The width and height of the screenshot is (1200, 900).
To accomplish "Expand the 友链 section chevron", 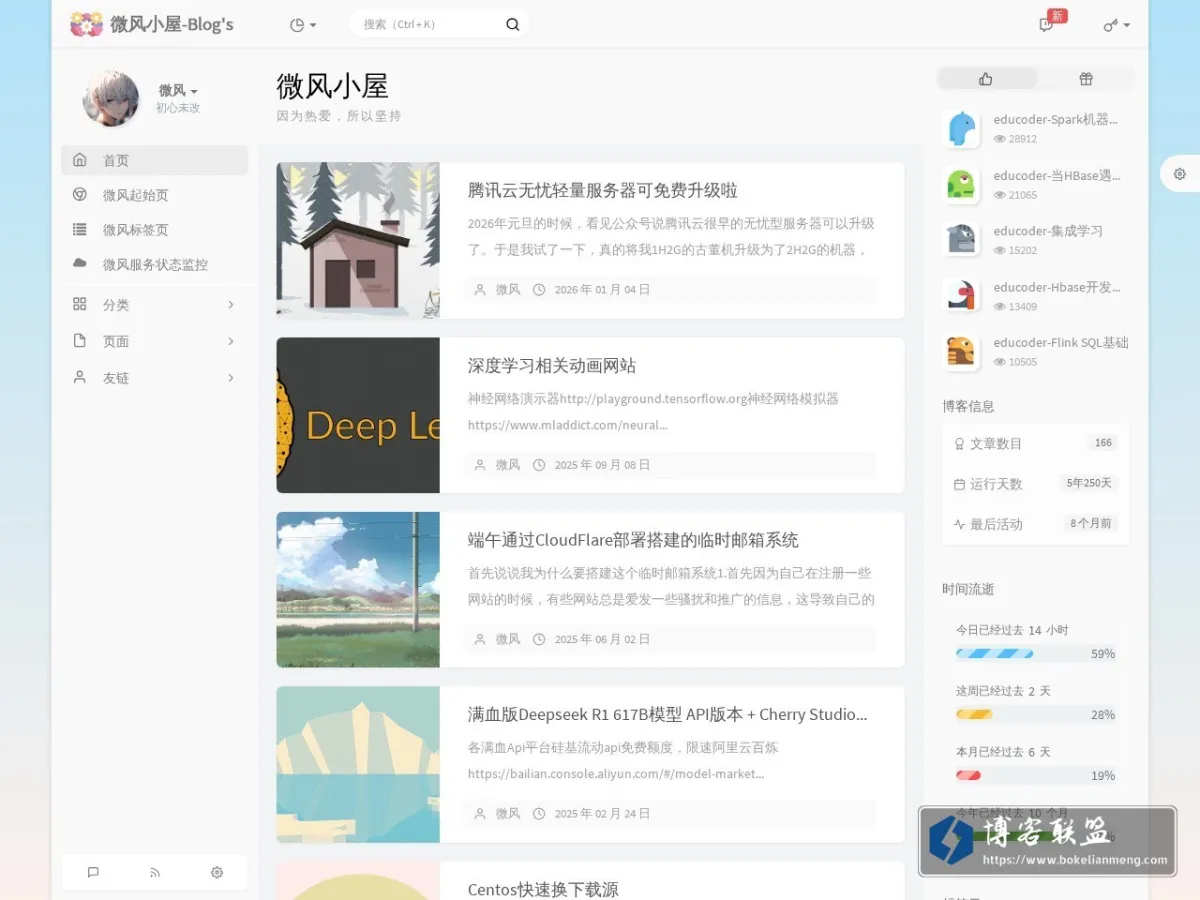I will click(x=231, y=378).
